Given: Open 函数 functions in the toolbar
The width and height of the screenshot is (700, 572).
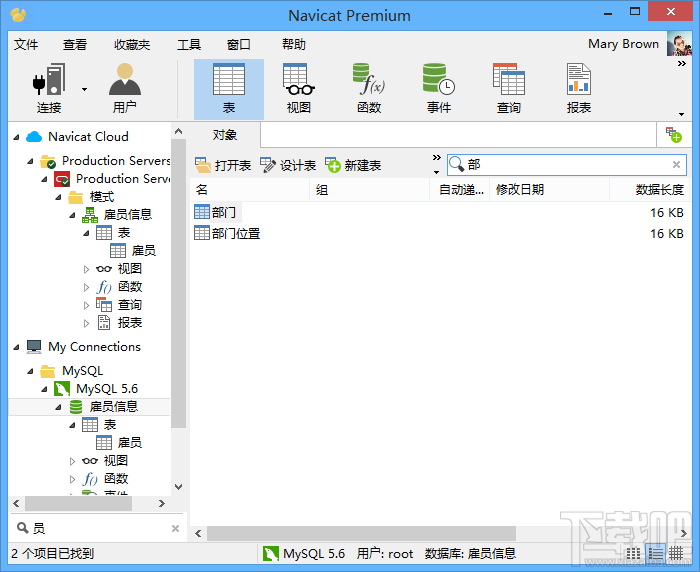Looking at the screenshot, I should [369, 88].
